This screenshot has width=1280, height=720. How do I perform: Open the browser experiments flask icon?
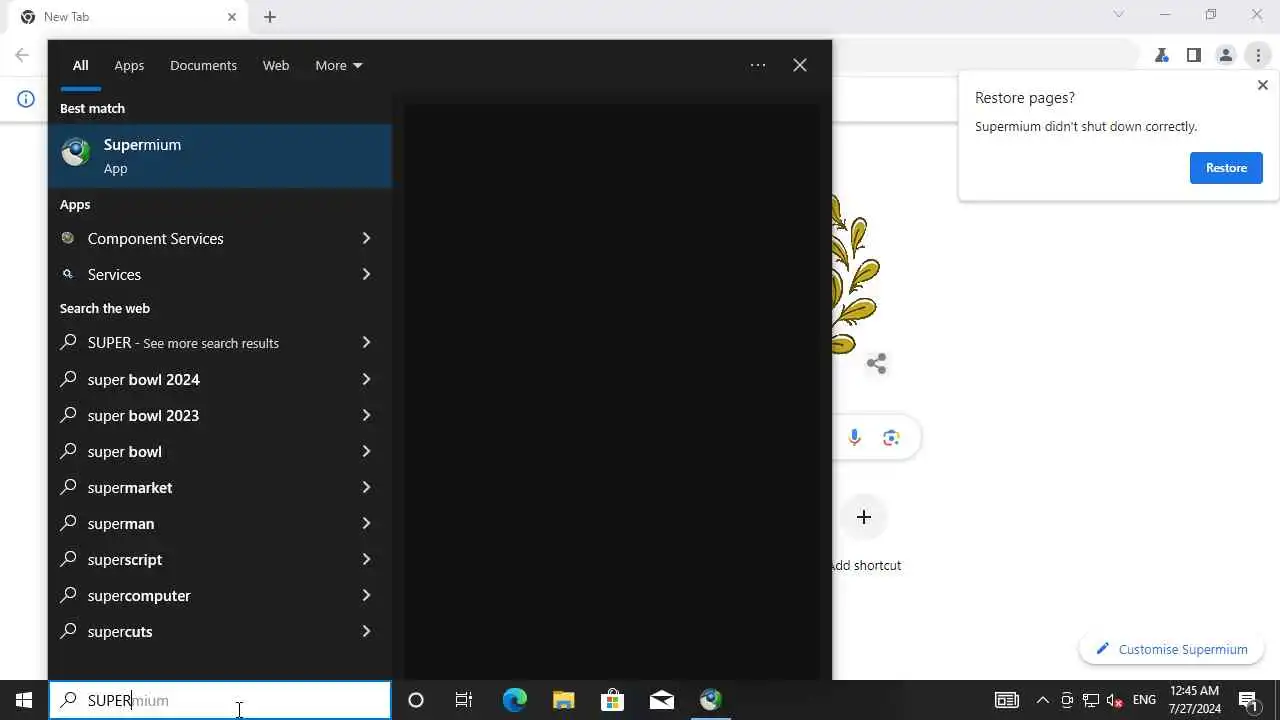pyautogui.click(x=1162, y=56)
